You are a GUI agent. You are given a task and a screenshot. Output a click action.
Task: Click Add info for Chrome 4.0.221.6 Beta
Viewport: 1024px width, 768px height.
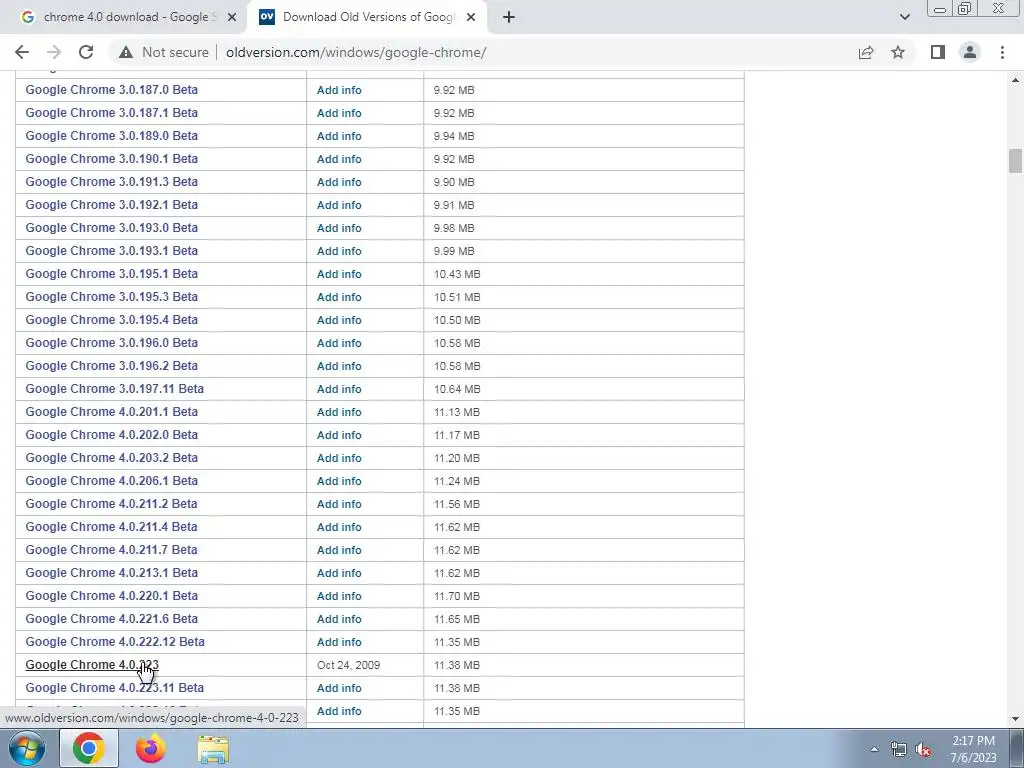[x=339, y=619]
